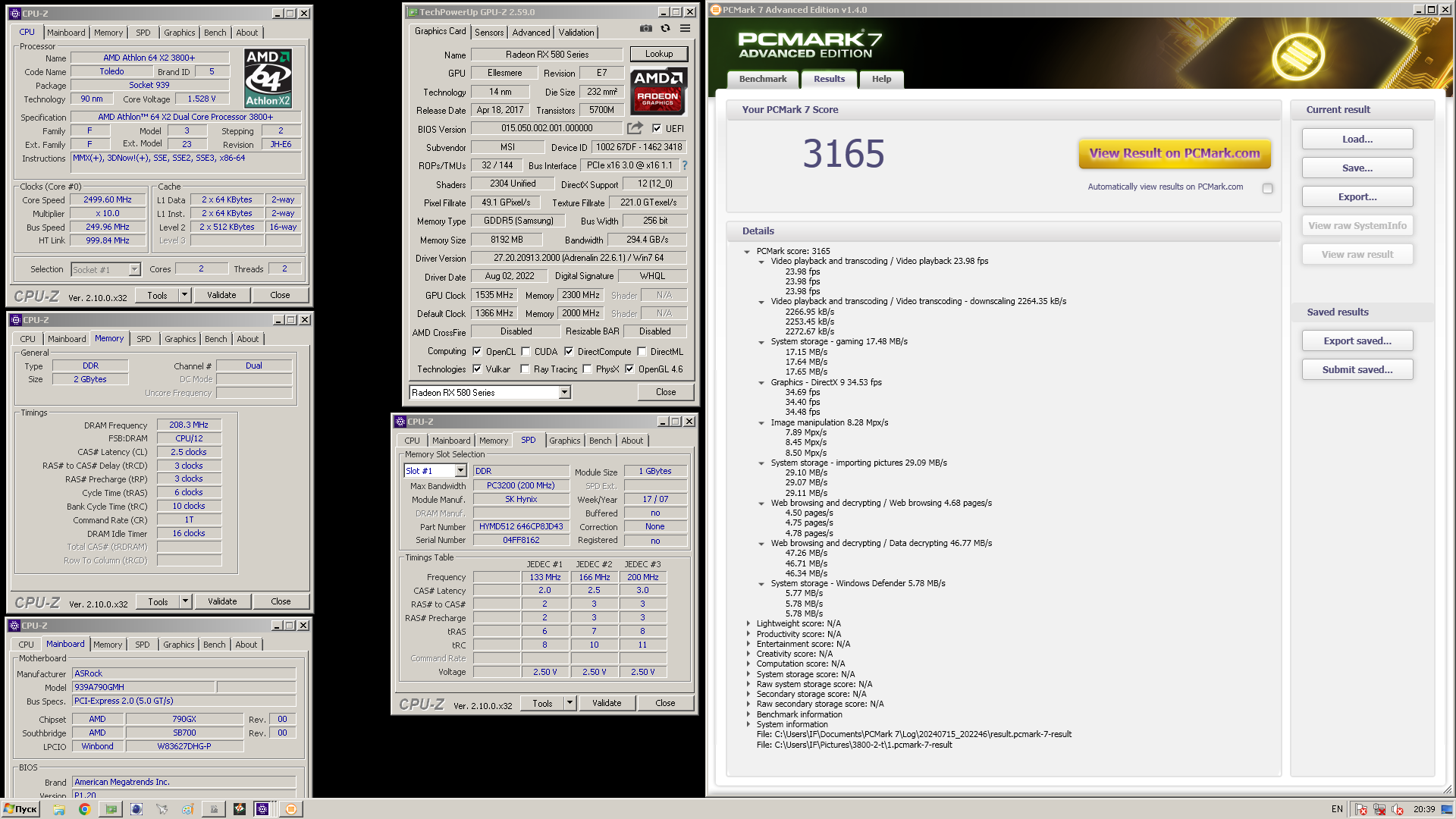Open the Advanced tab in GPU-Z
The height and width of the screenshot is (819, 1456).
pos(531,33)
